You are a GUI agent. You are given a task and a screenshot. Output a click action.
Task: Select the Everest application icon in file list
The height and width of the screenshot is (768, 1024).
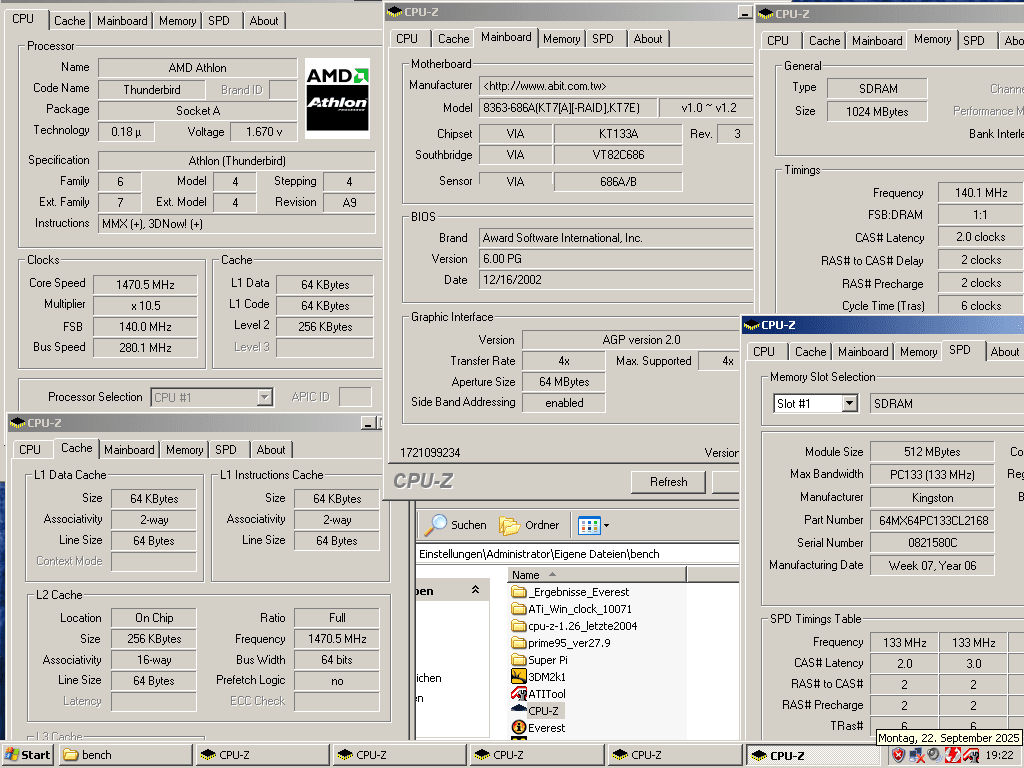click(519, 728)
